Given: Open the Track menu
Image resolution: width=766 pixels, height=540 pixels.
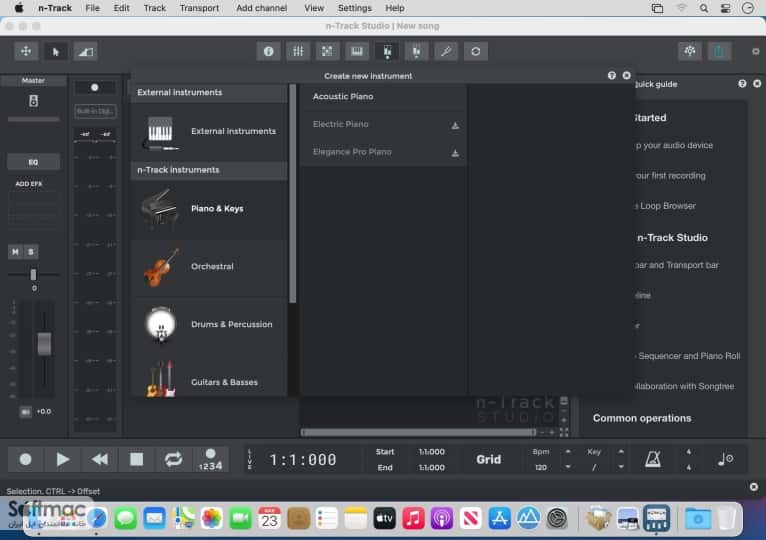Looking at the screenshot, I should (154, 8).
